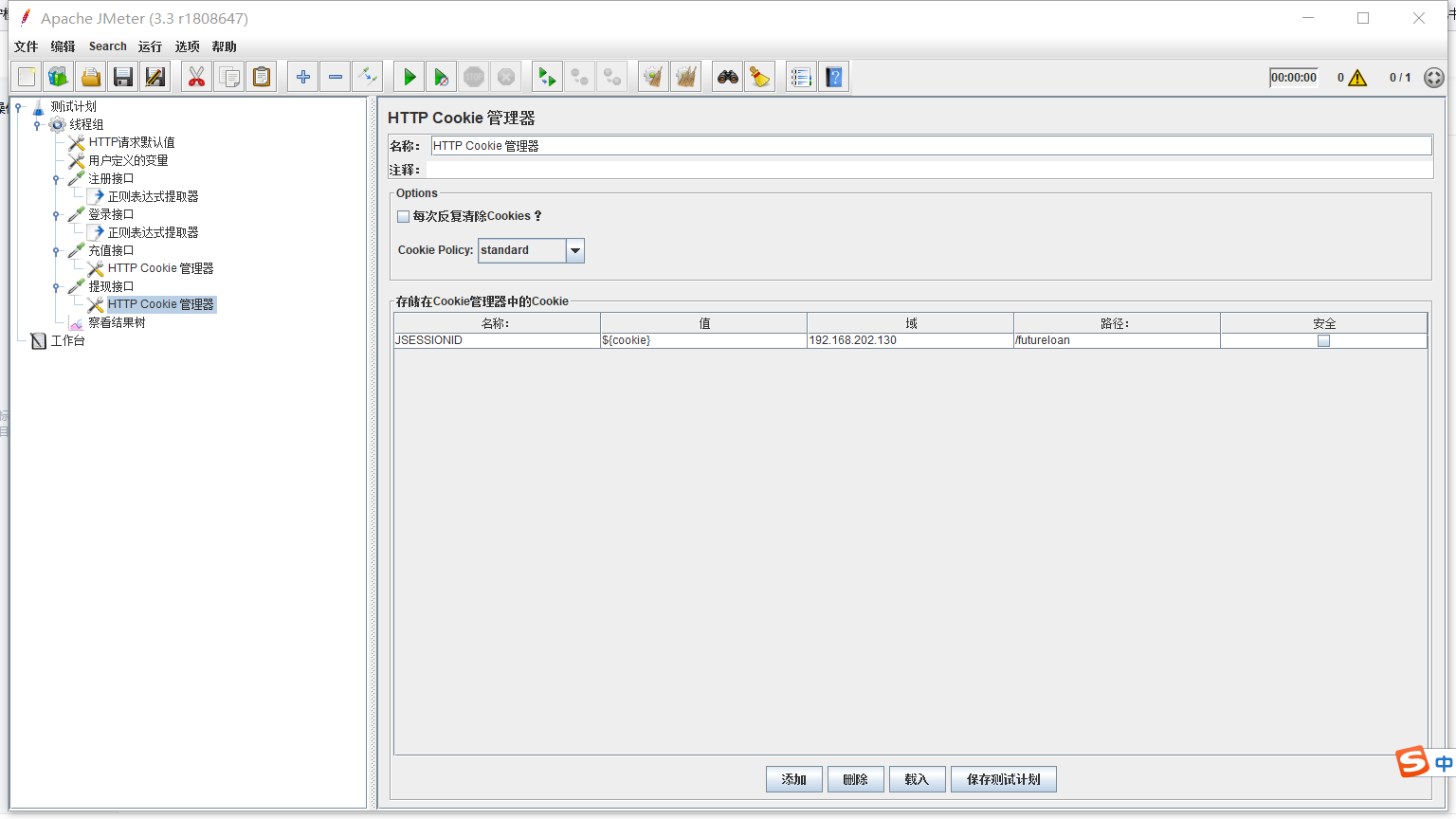Reset search with the brush icon
Image resolution: width=1456 pixels, height=819 pixels.
pos(759,77)
